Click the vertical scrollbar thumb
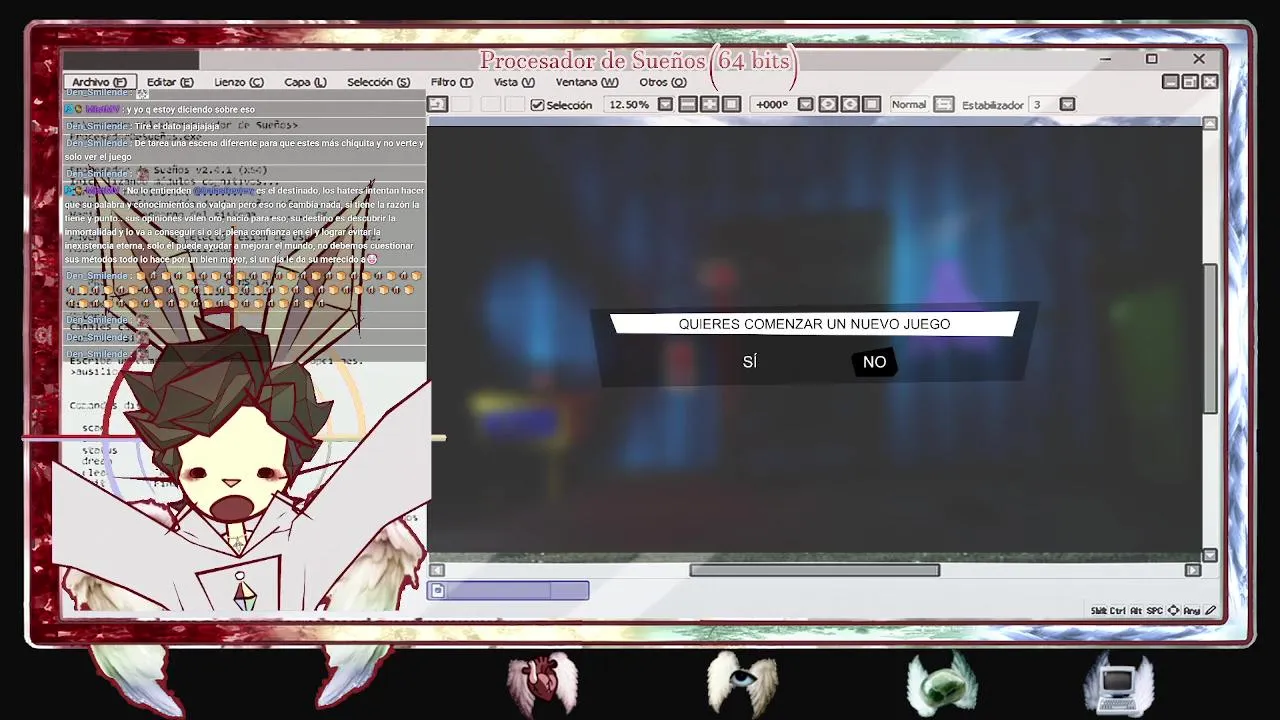Viewport: 1280px width, 720px height. [1210, 339]
